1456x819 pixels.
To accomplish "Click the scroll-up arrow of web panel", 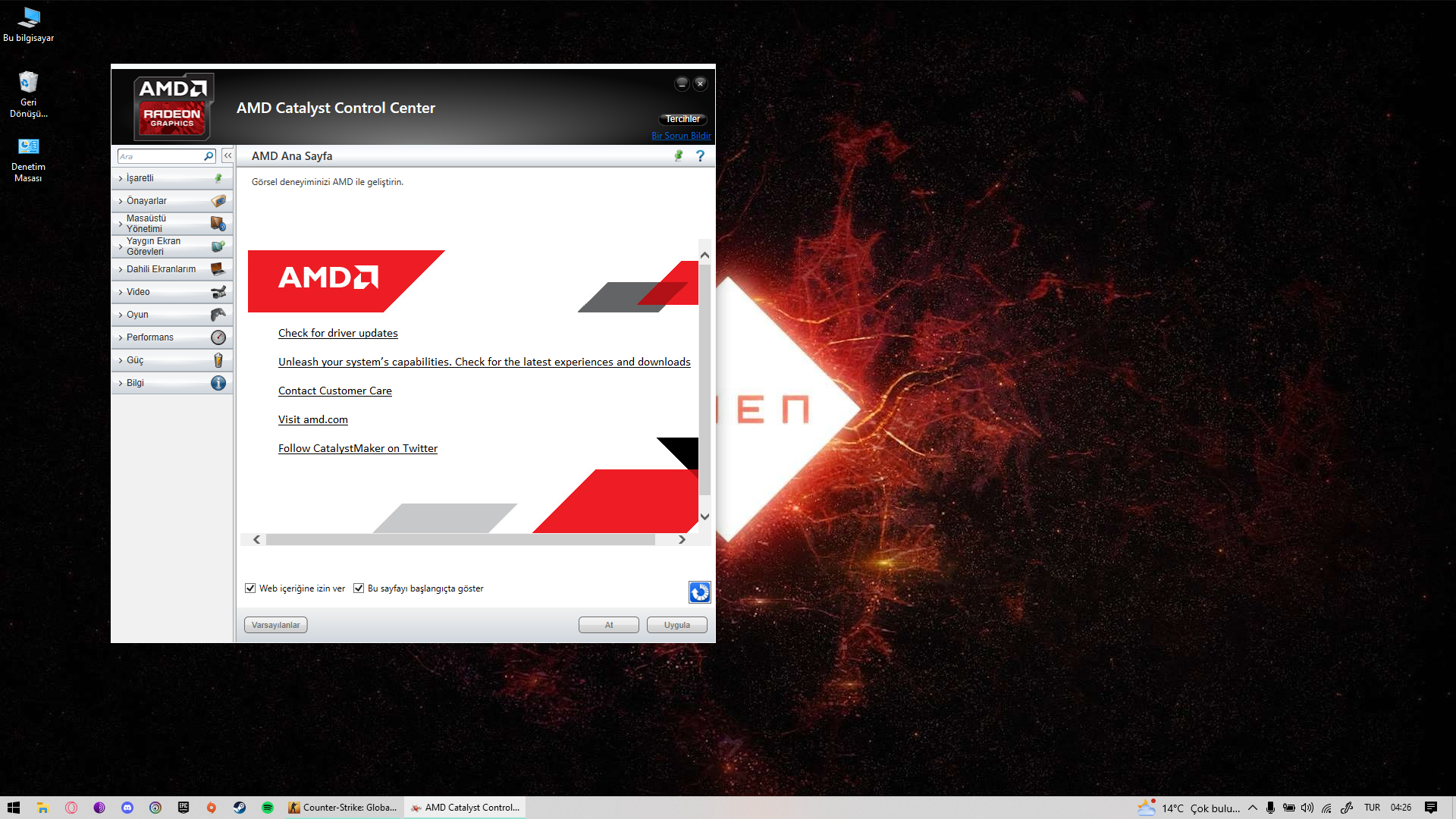I will [x=704, y=256].
